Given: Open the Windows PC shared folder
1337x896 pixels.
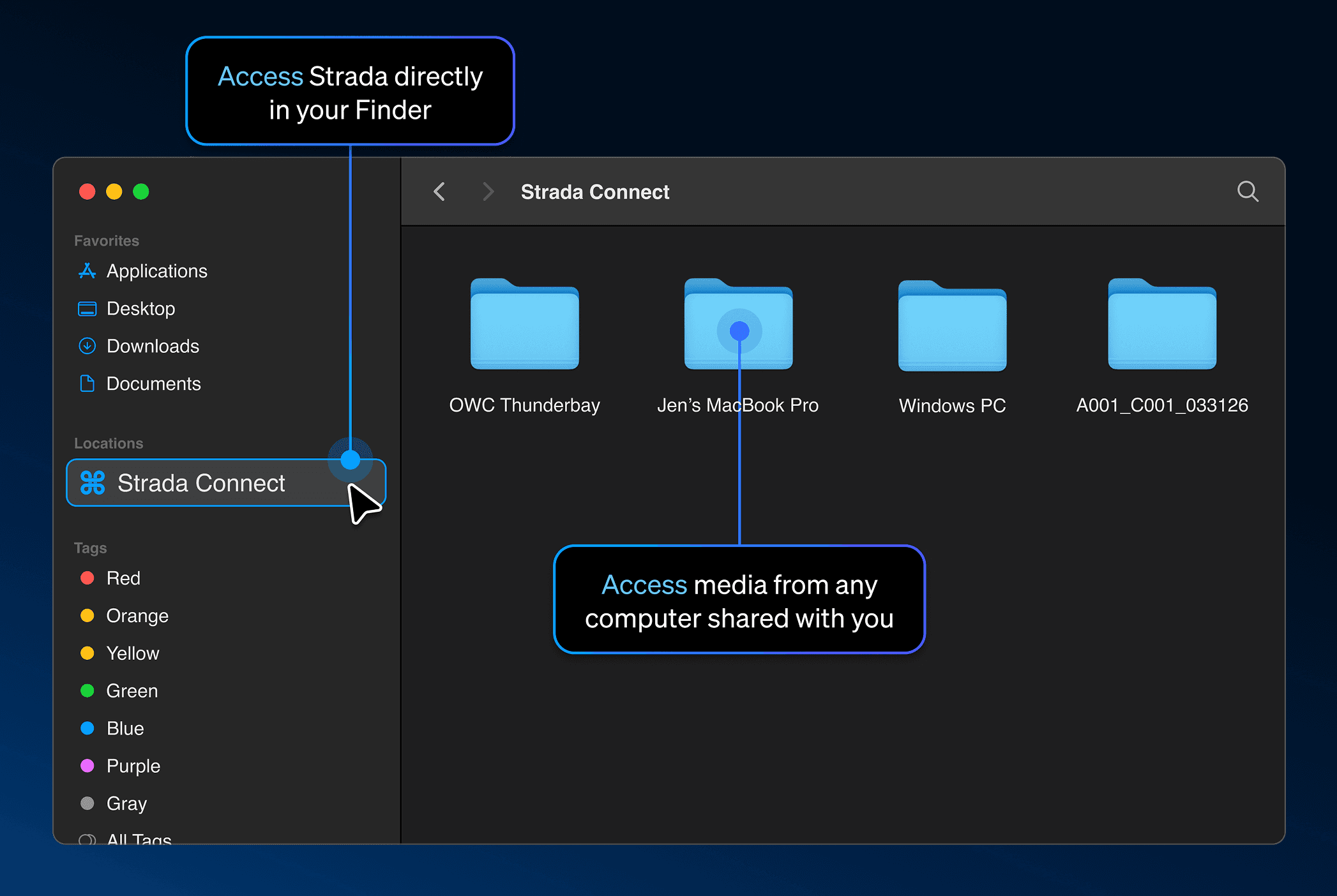Looking at the screenshot, I should tap(951, 325).
